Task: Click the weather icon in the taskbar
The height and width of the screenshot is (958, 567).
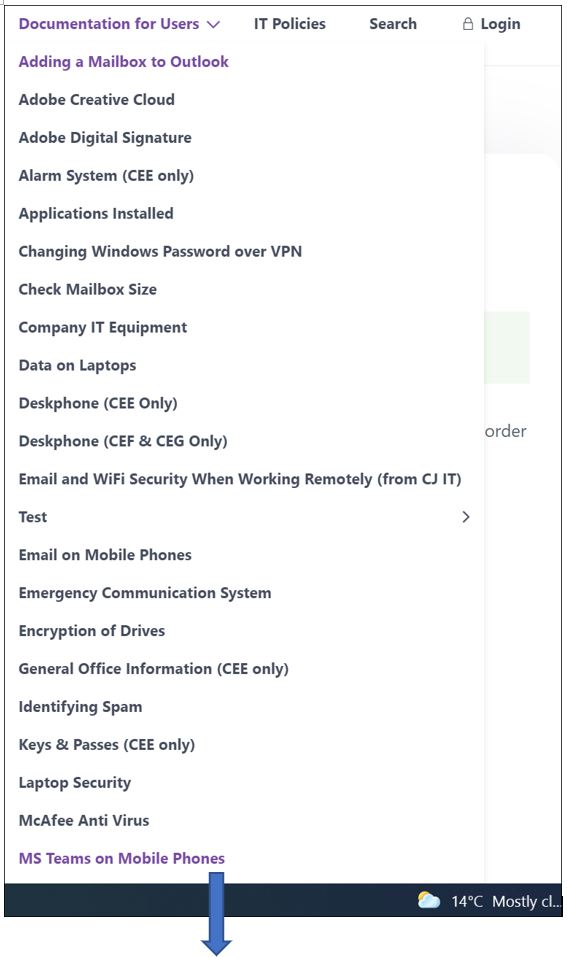Action: pyautogui.click(x=428, y=901)
